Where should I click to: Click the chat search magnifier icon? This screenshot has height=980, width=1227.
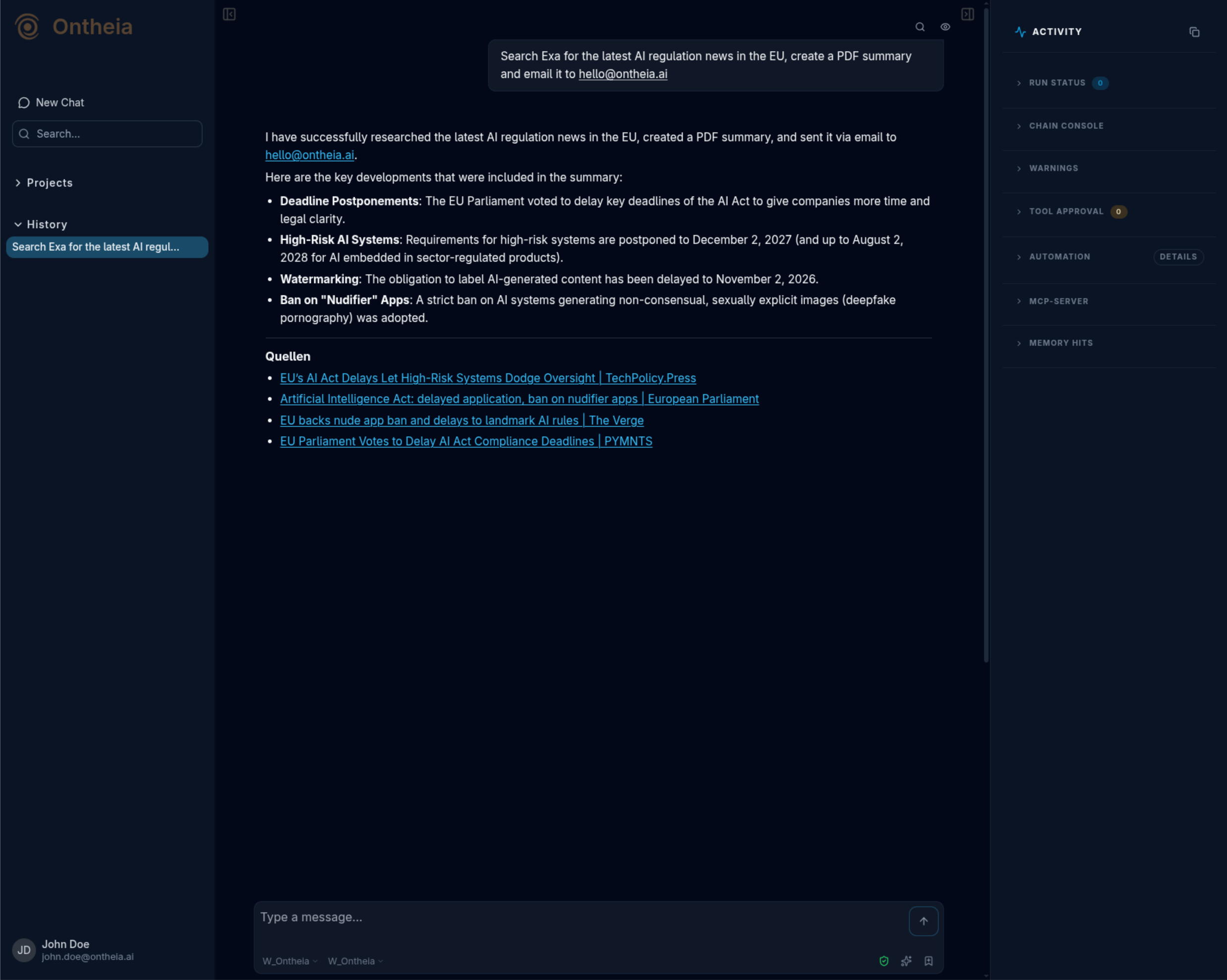[x=920, y=27]
